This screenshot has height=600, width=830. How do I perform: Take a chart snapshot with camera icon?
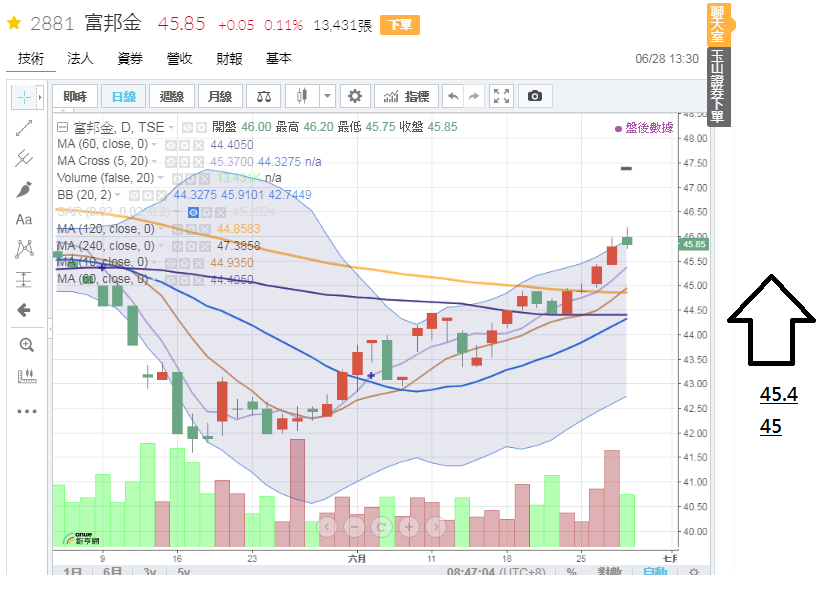(x=535, y=96)
